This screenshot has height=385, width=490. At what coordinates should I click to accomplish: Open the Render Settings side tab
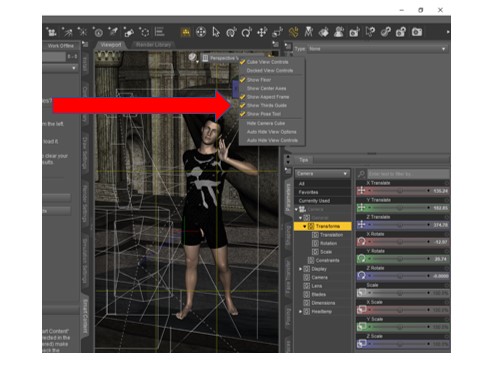pos(85,204)
